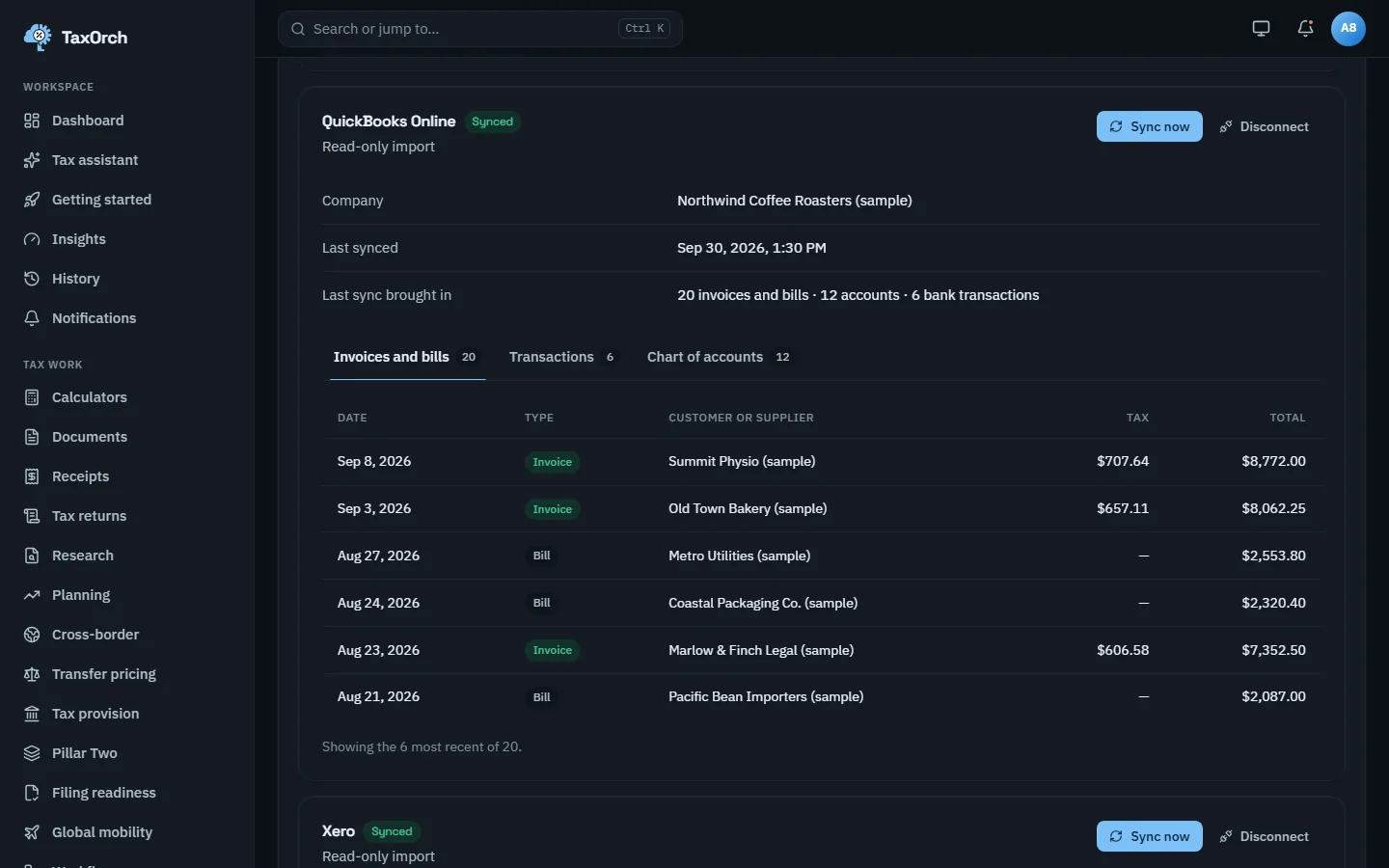Click the TaxOrch logo icon
The height and width of the screenshot is (868, 1389).
[38, 37]
